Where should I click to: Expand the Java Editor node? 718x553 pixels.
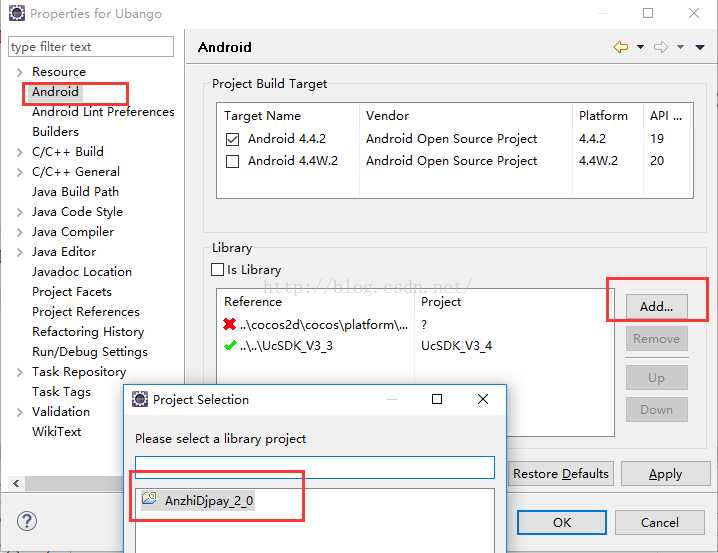pos(19,252)
